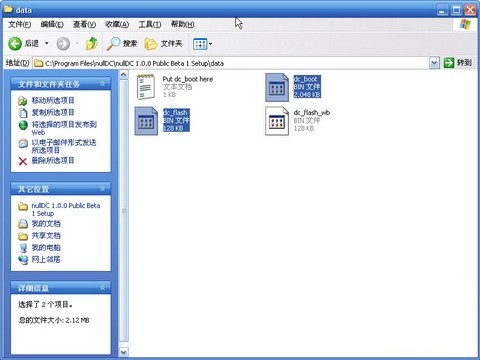
Task: Click the folder icon in title bar
Action: pyautogui.click(x=8, y=10)
